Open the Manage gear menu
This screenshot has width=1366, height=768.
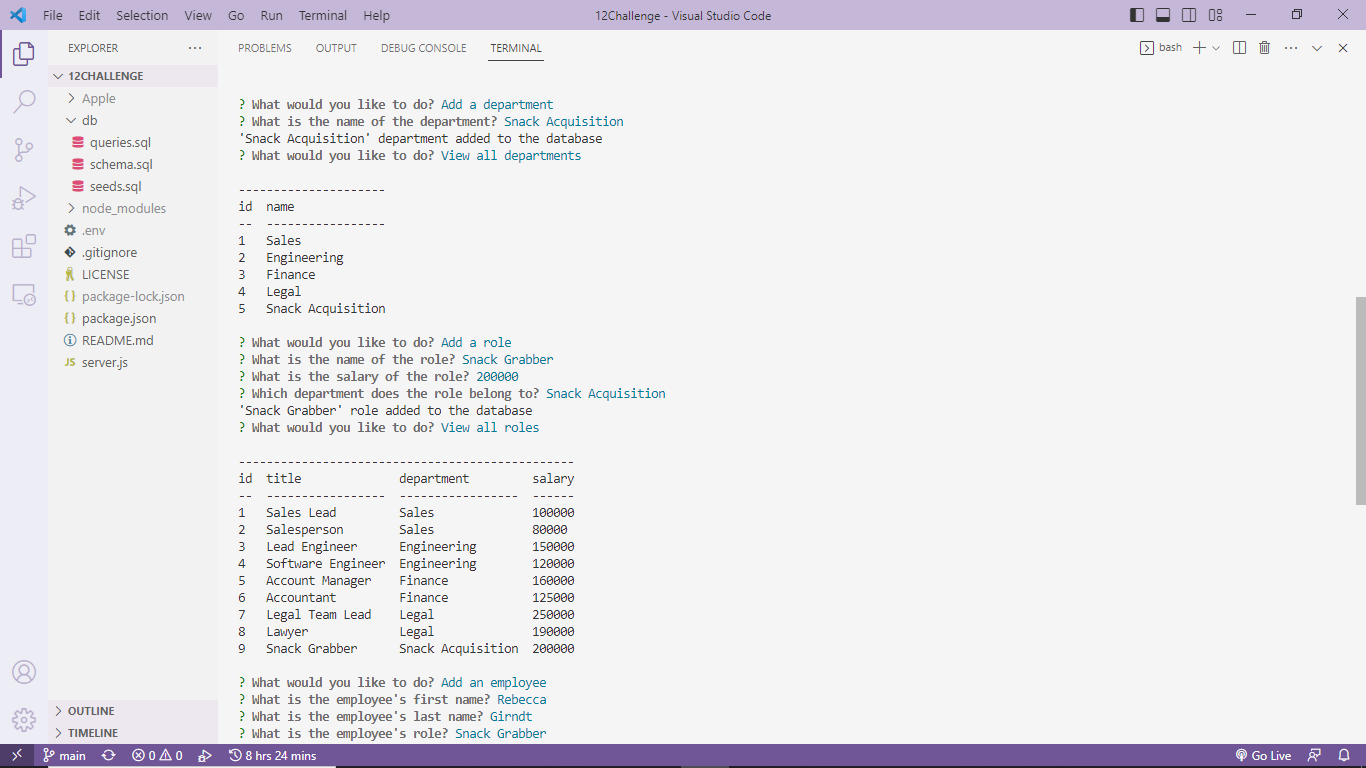pos(24,719)
